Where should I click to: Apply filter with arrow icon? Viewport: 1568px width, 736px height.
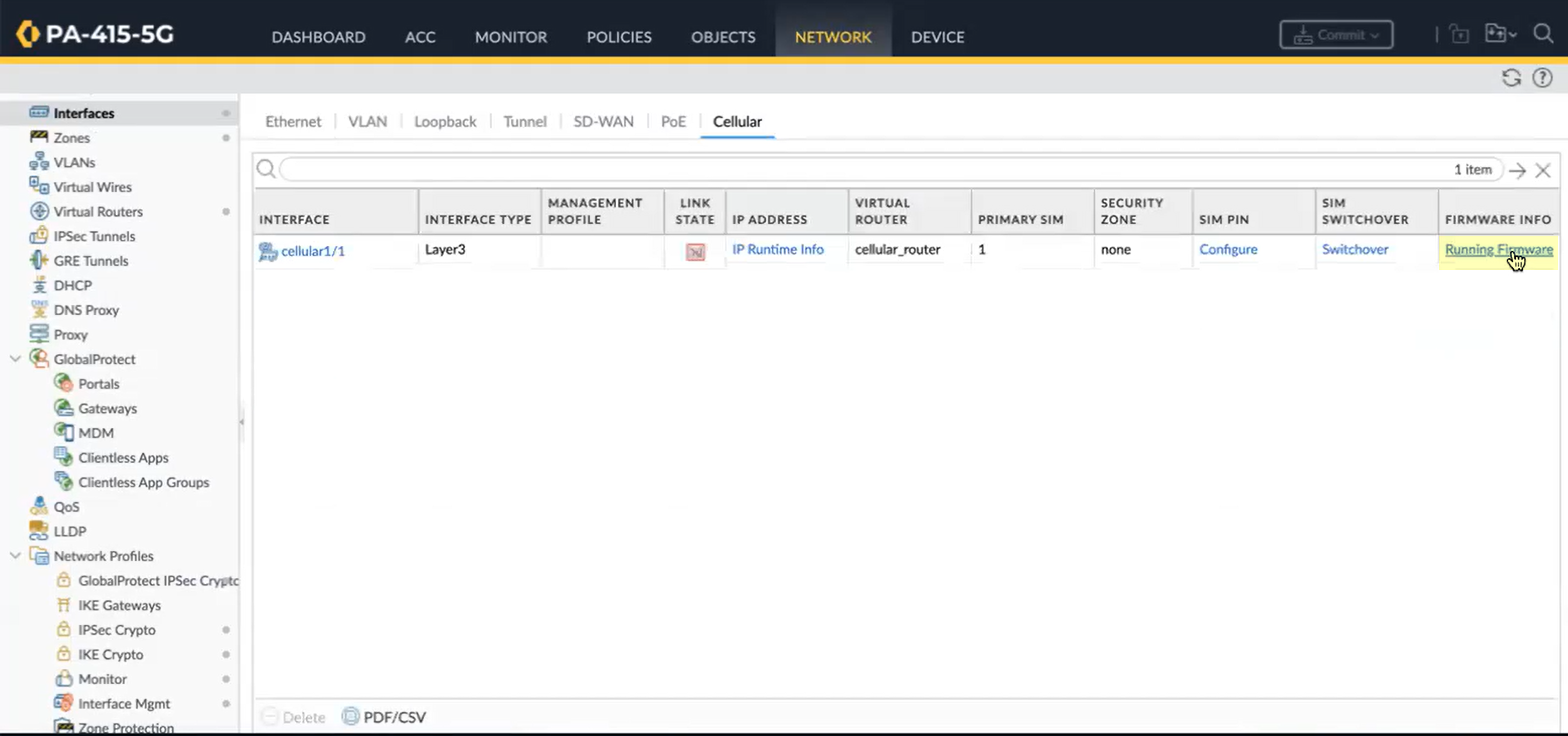[1517, 170]
